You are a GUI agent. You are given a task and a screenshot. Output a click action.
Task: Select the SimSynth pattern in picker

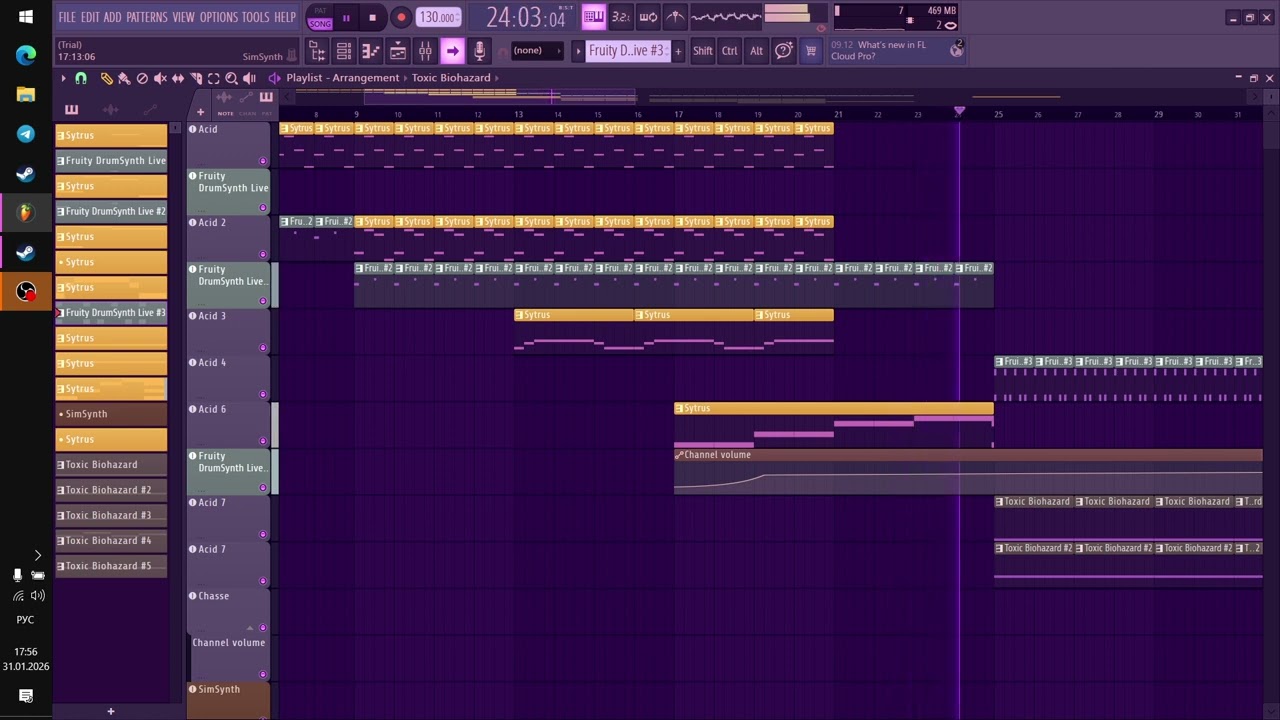click(111, 414)
